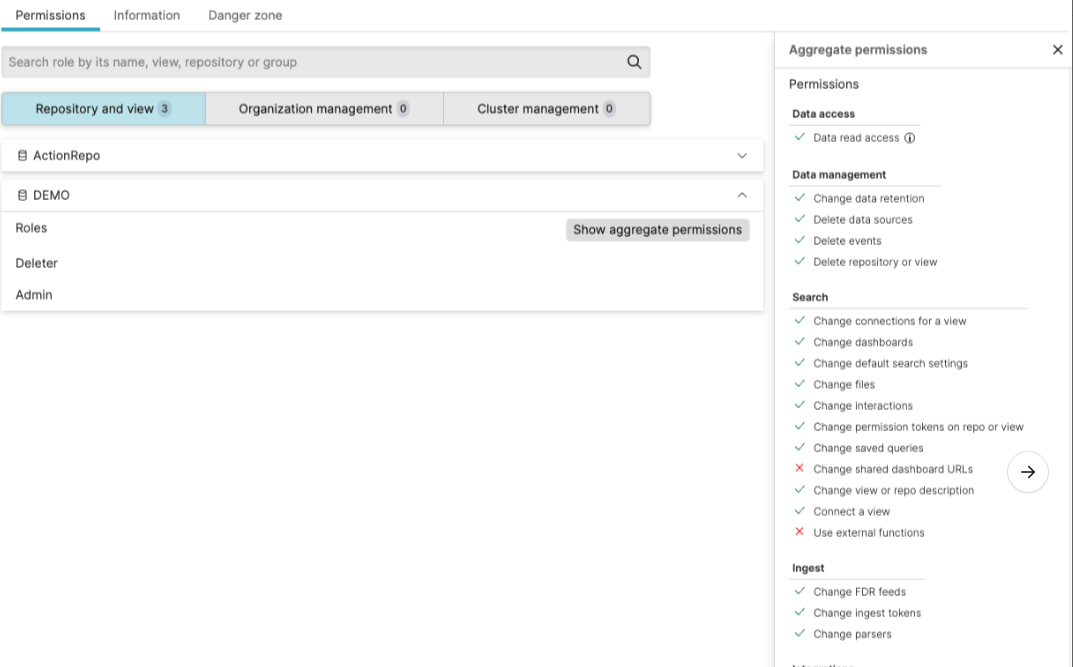Click the Show aggregate permissions button
The width and height of the screenshot is (1073, 667).
pyautogui.click(x=656, y=229)
